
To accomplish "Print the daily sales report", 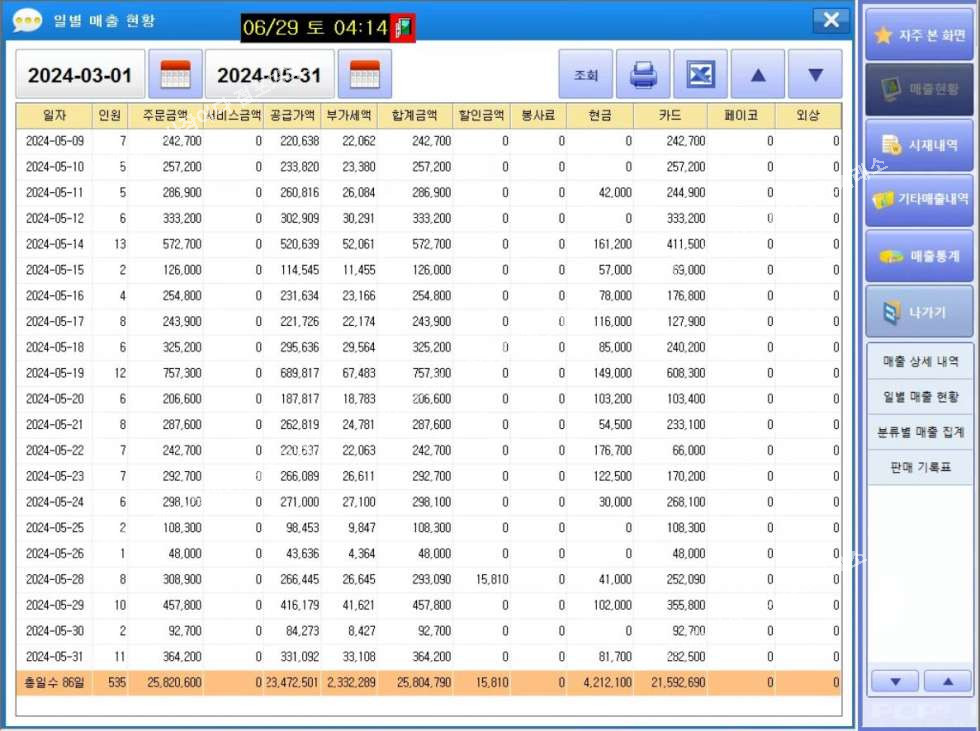I will click(x=643, y=74).
